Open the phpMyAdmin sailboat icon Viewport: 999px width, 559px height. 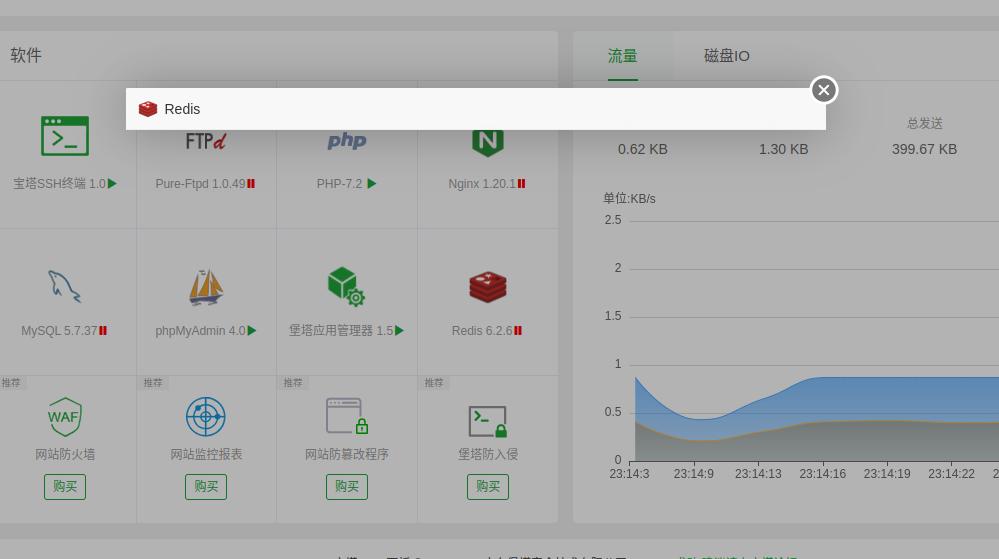206,287
